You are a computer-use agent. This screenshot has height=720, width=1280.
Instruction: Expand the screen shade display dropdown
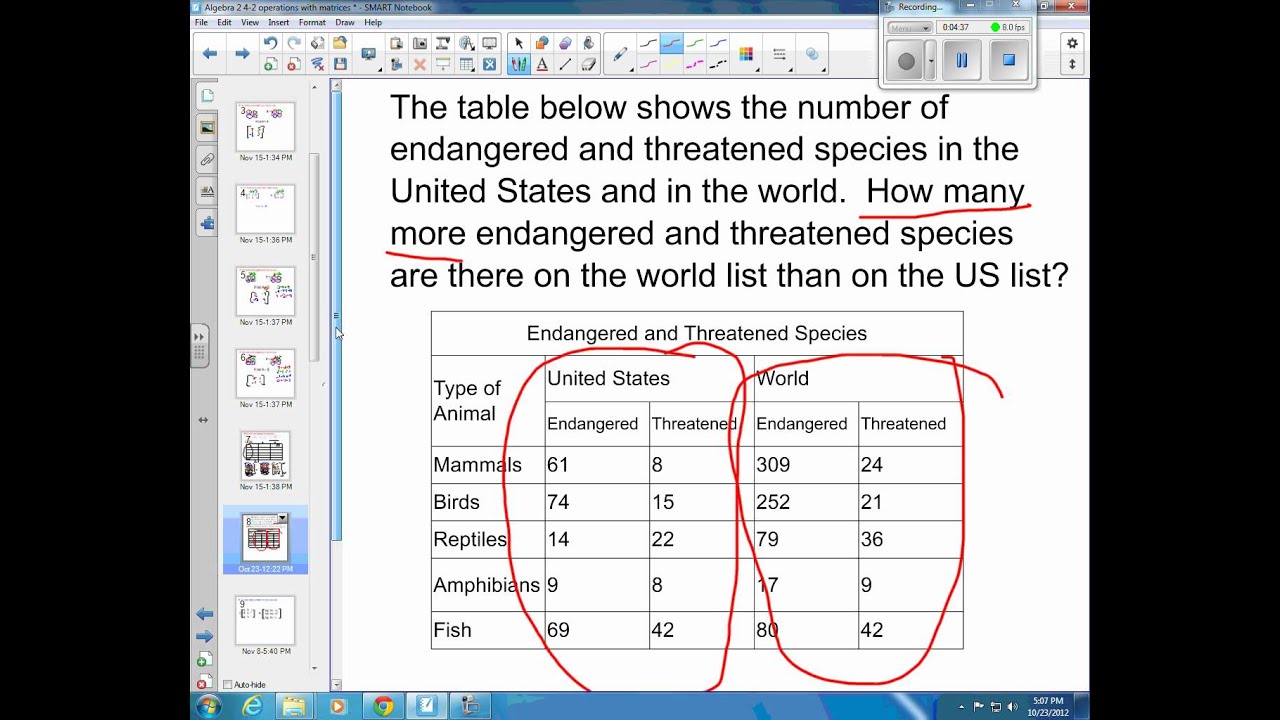pos(369,54)
